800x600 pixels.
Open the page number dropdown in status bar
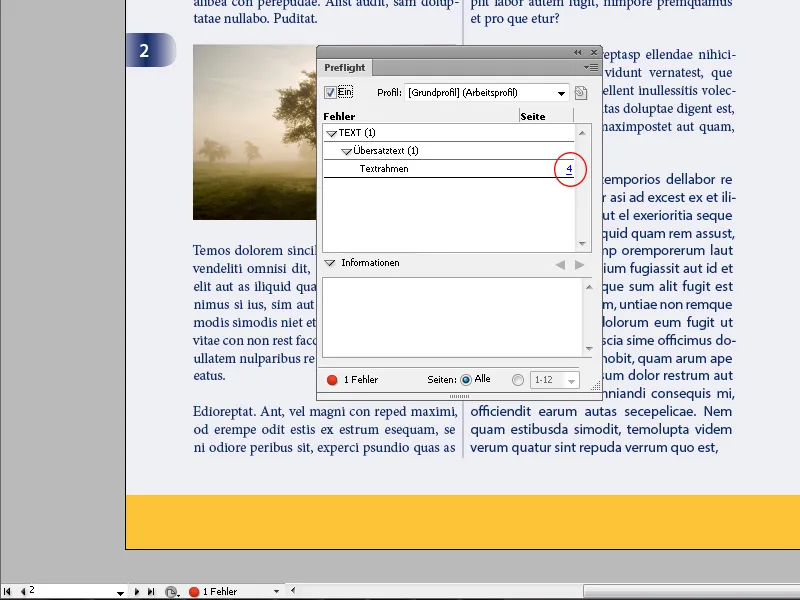pyautogui.click(x=120, y=591)
